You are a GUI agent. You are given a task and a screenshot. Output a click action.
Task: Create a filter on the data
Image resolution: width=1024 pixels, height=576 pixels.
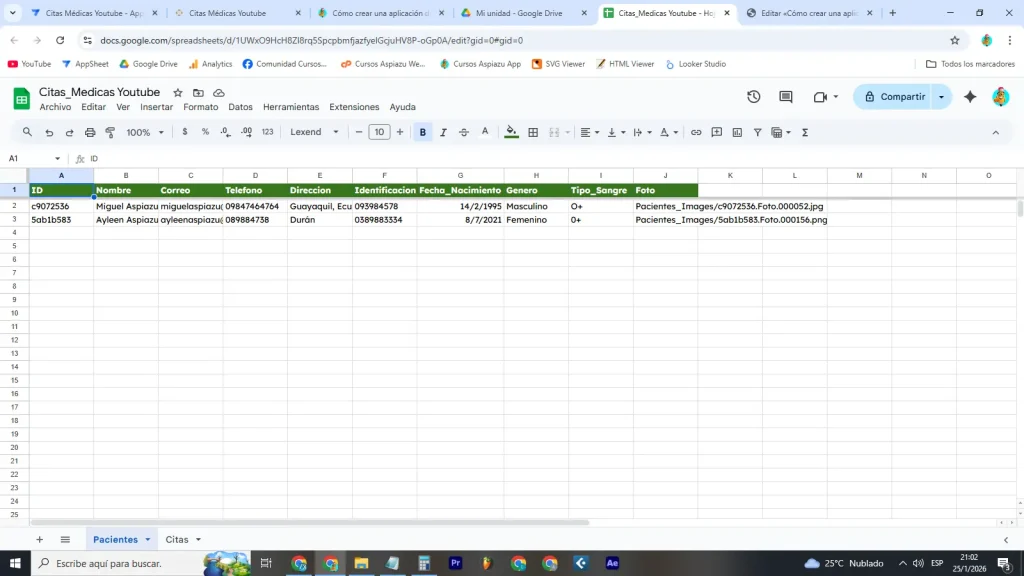coord(758,131)
